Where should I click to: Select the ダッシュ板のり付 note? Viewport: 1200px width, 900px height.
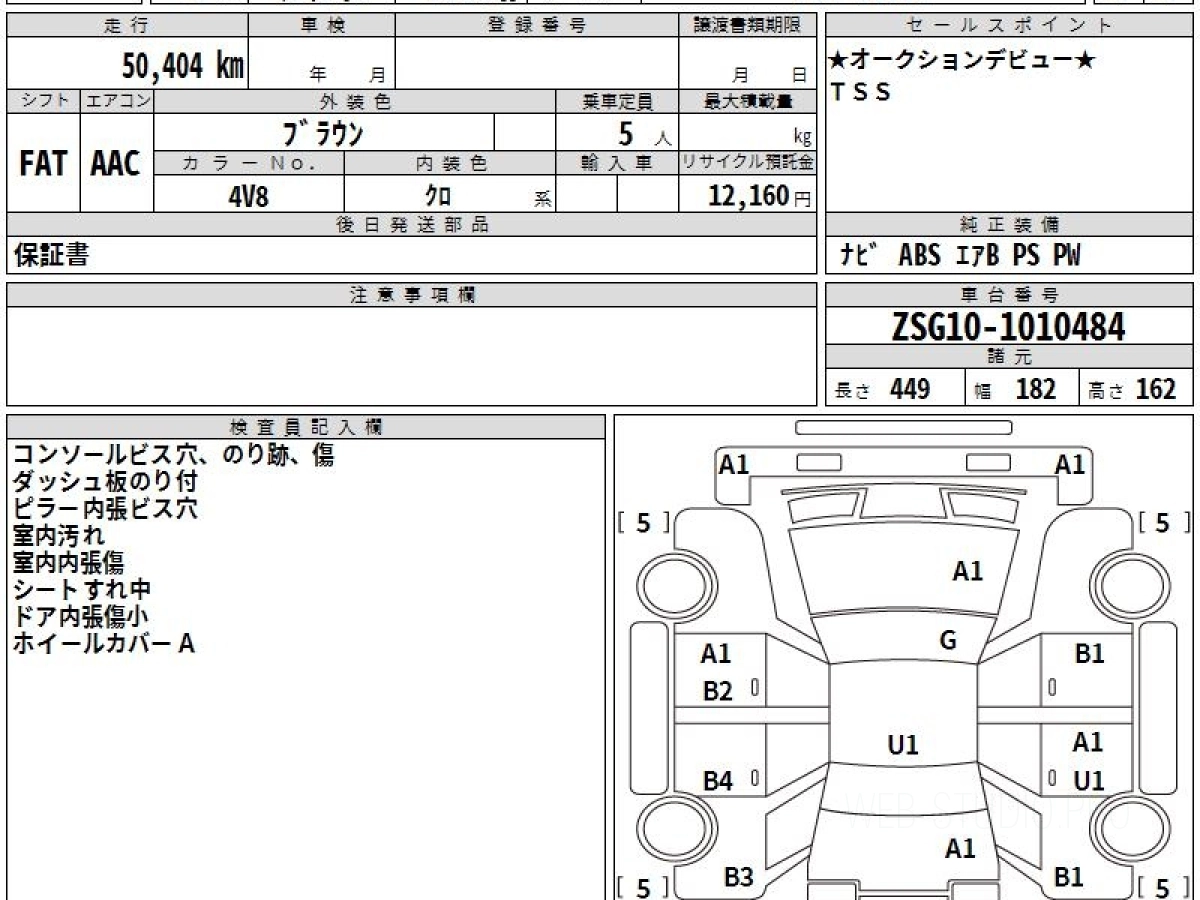105,481
